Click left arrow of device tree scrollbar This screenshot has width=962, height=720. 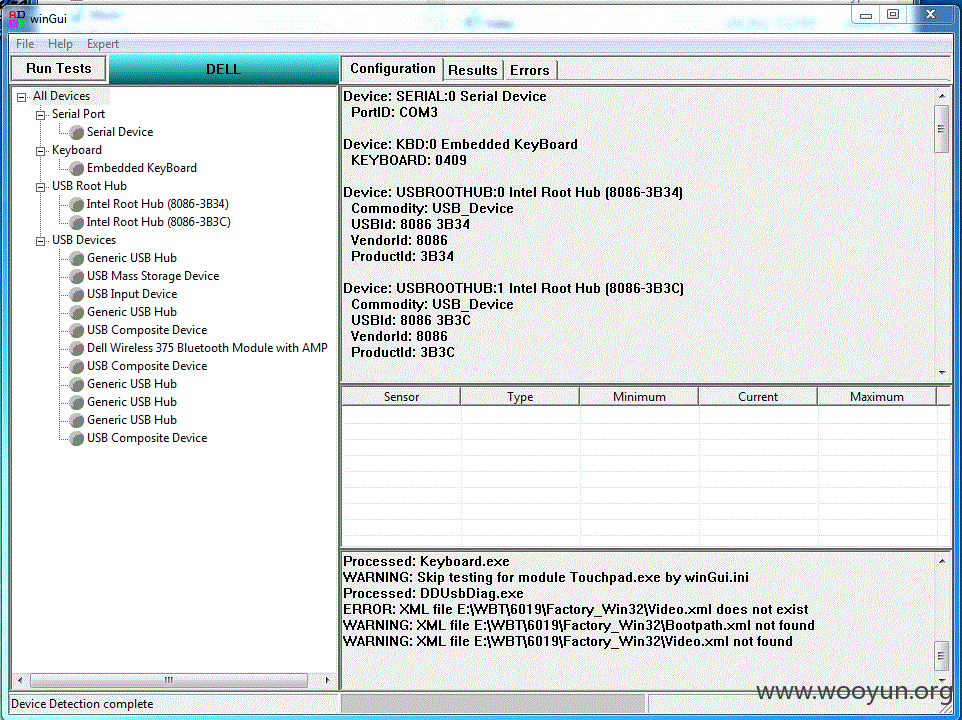(x=20, y=680)
